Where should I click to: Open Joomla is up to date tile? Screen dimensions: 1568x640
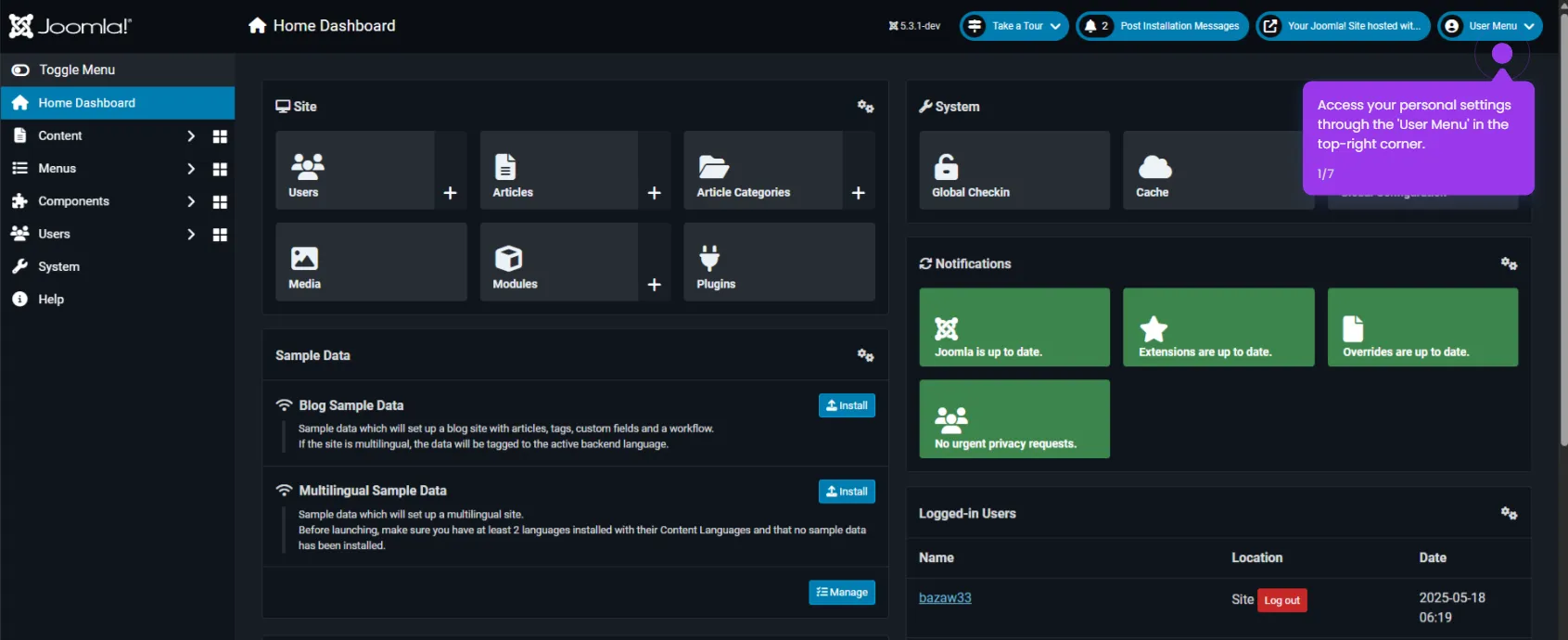(x=1014, y=327)
